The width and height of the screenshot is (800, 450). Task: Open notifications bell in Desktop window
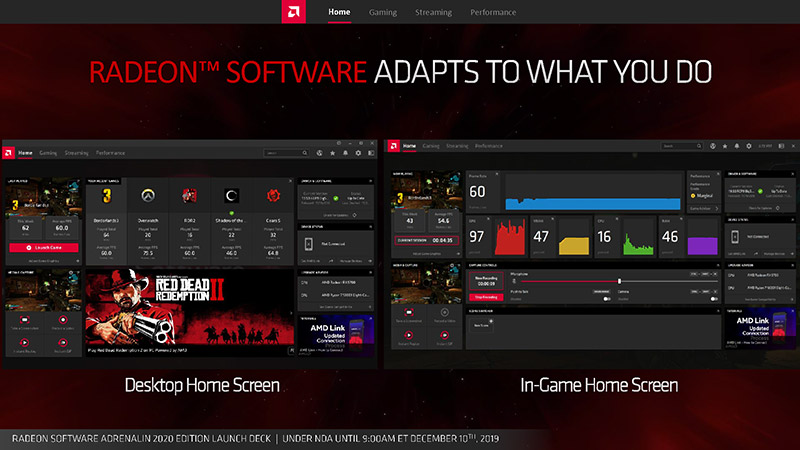click(345, 153)
